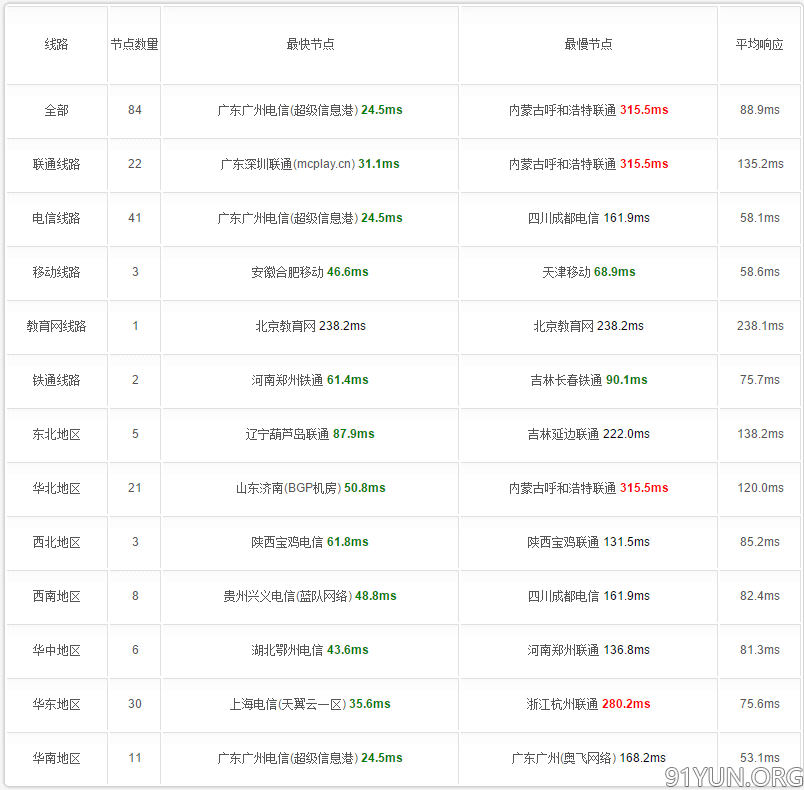
Task: Click 河南郑州铁通 61.4ms cell
Action: click(x=310, y=380)
